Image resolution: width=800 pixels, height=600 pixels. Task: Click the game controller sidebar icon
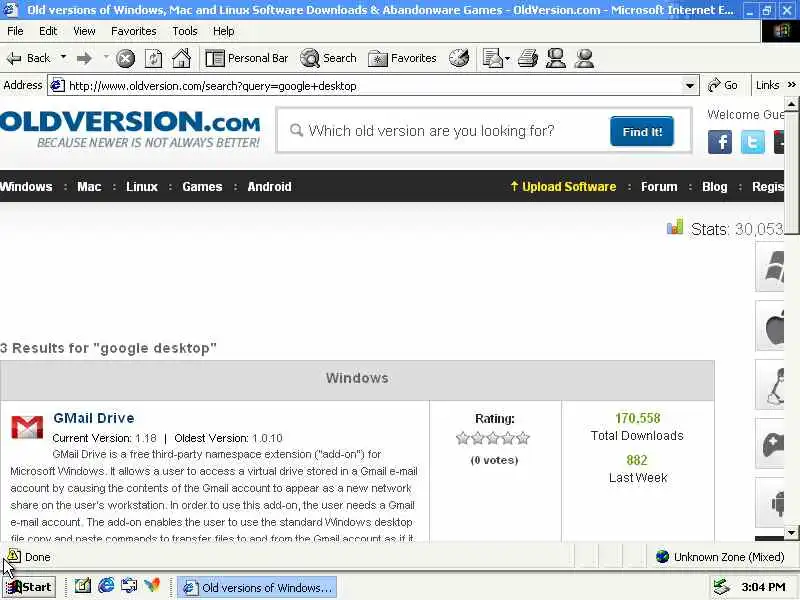click(770, 444)
